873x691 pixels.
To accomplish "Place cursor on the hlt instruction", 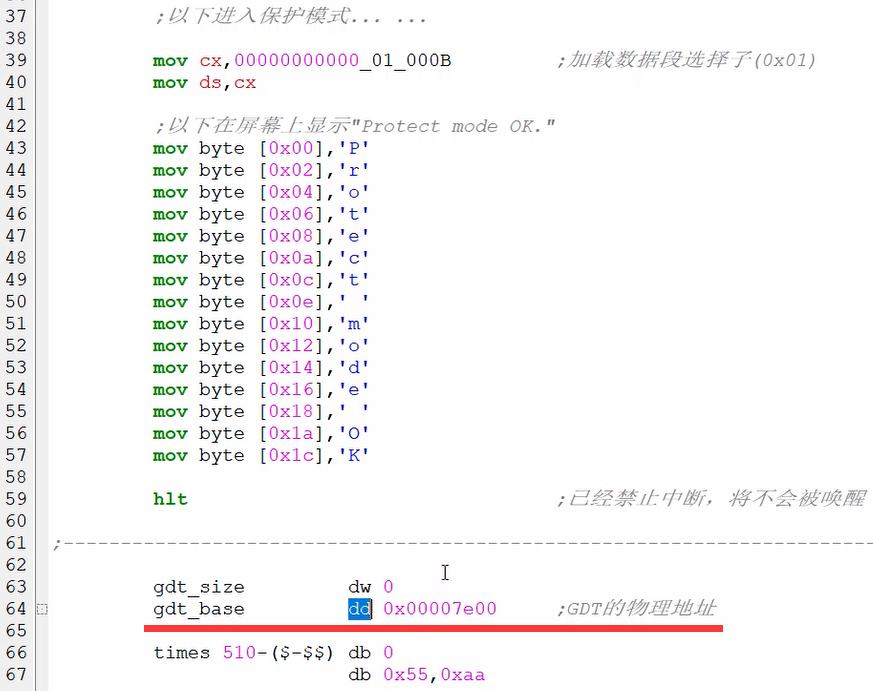I will [x=169, y=499].
